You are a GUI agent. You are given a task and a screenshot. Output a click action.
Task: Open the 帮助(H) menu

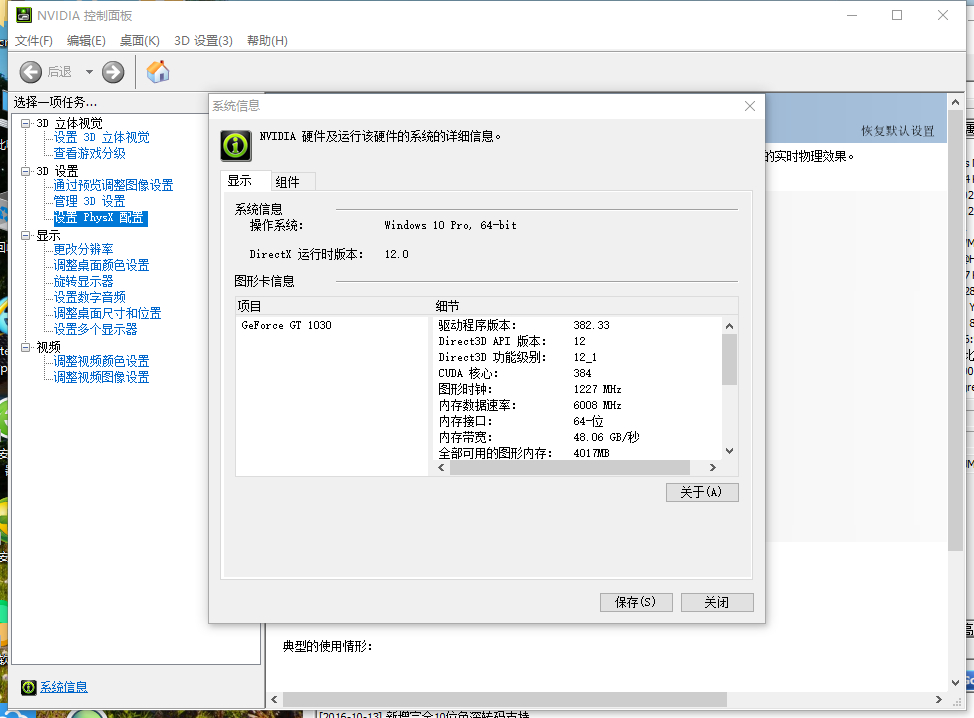(267, 40)
